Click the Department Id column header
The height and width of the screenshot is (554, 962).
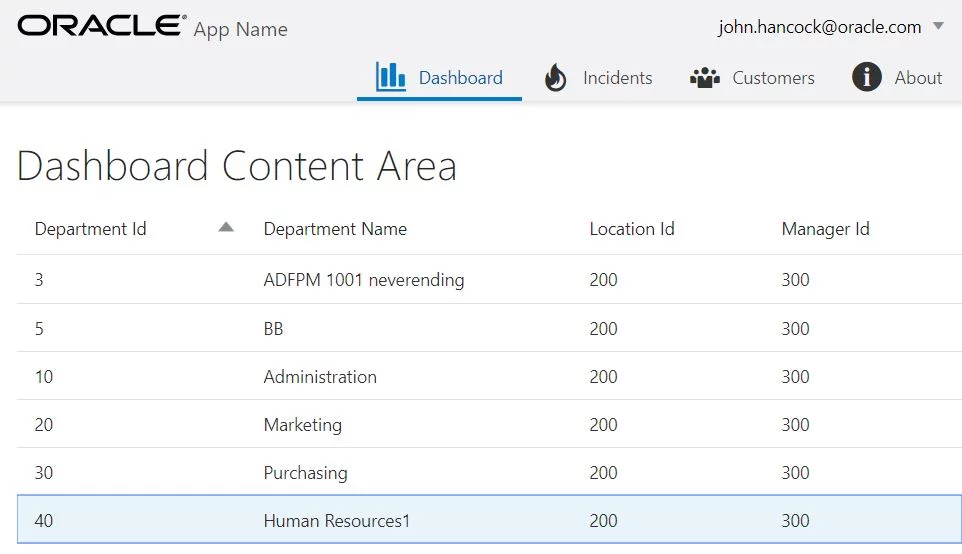tap(90, 229)
